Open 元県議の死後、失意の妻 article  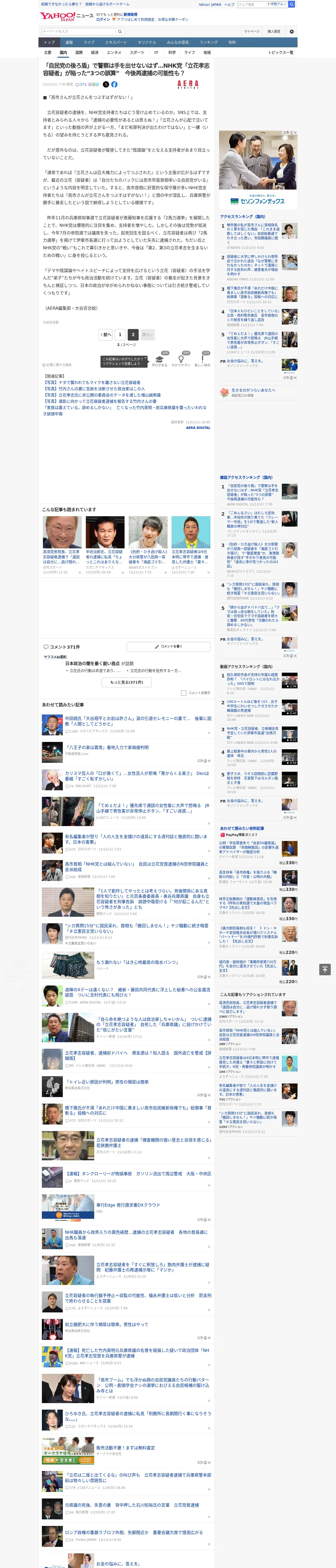tap(132, 1505)
